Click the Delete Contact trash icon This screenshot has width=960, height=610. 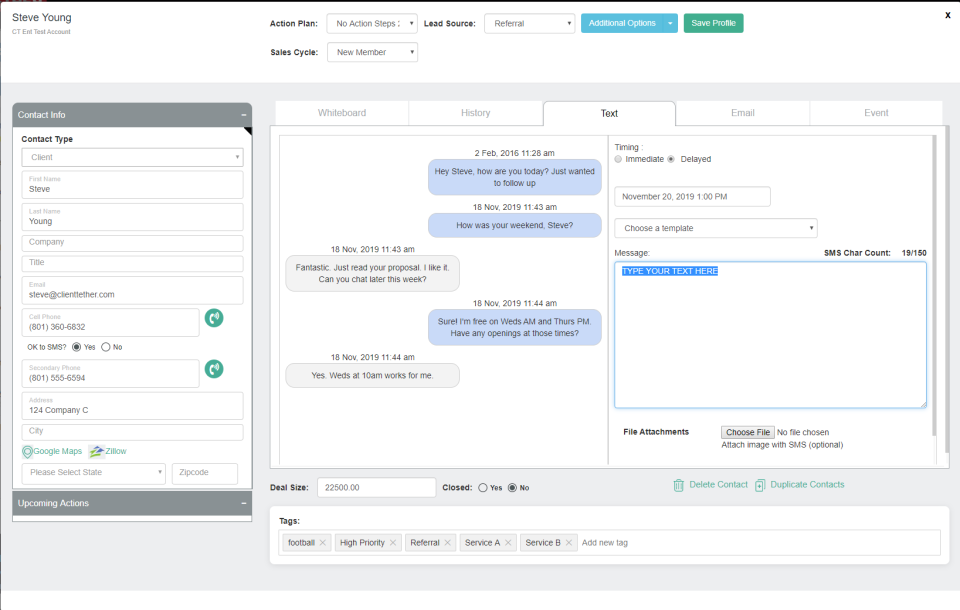pos(679,484)
